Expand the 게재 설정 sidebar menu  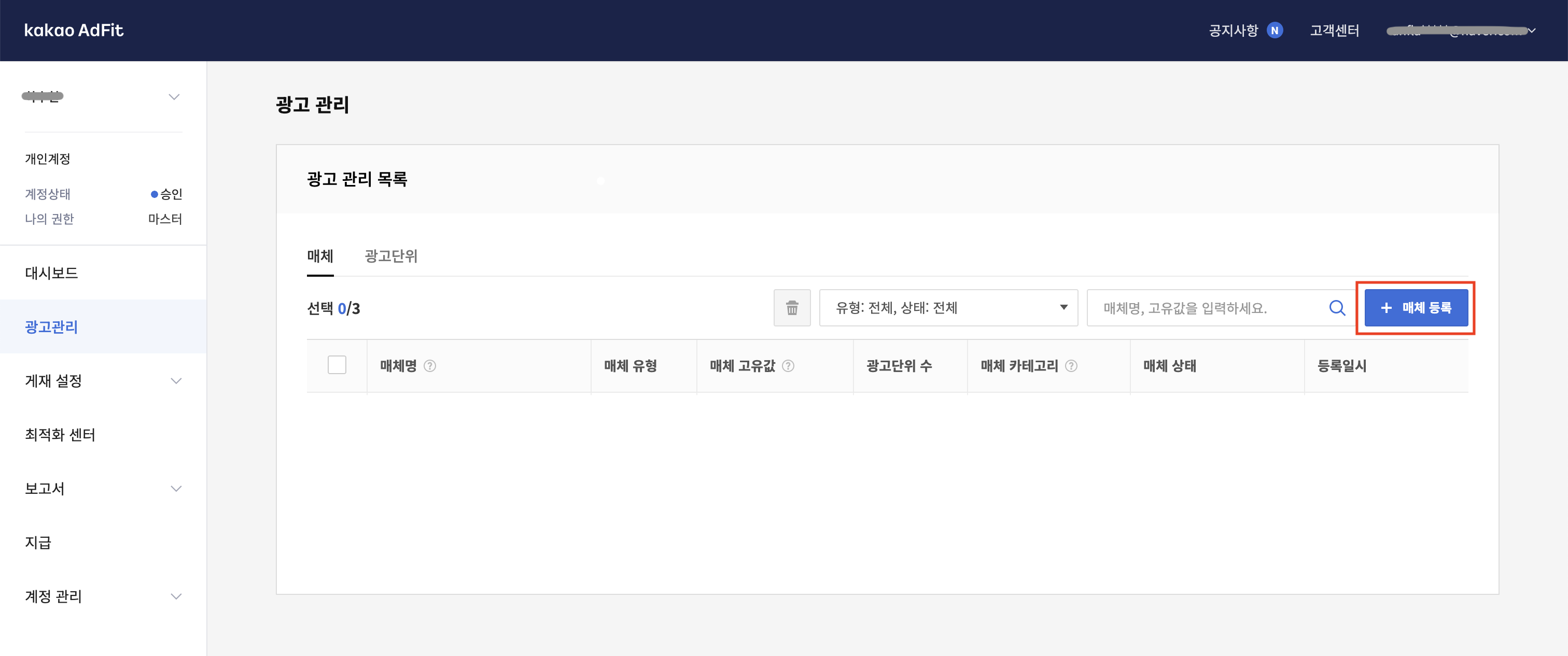pyautogui.click(x=104, y=381)
